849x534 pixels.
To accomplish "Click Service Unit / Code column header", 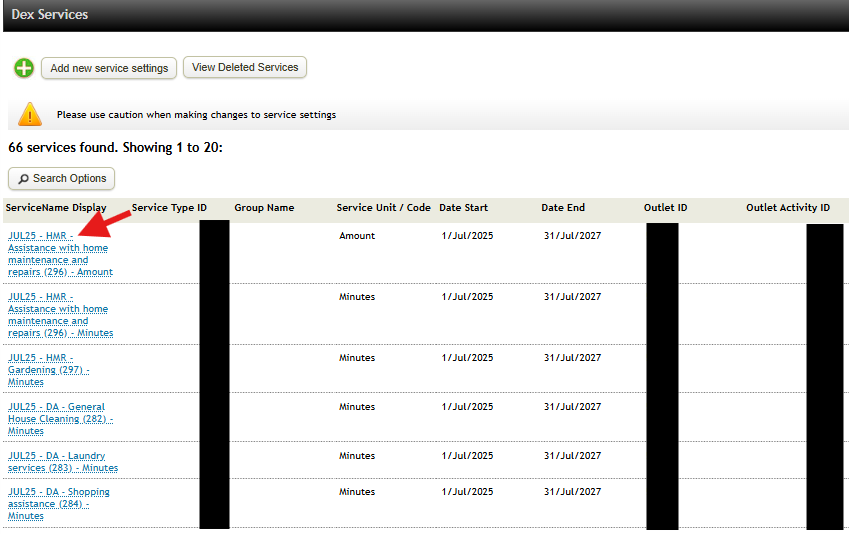I will pyautogui.click(x=383, y=207).
